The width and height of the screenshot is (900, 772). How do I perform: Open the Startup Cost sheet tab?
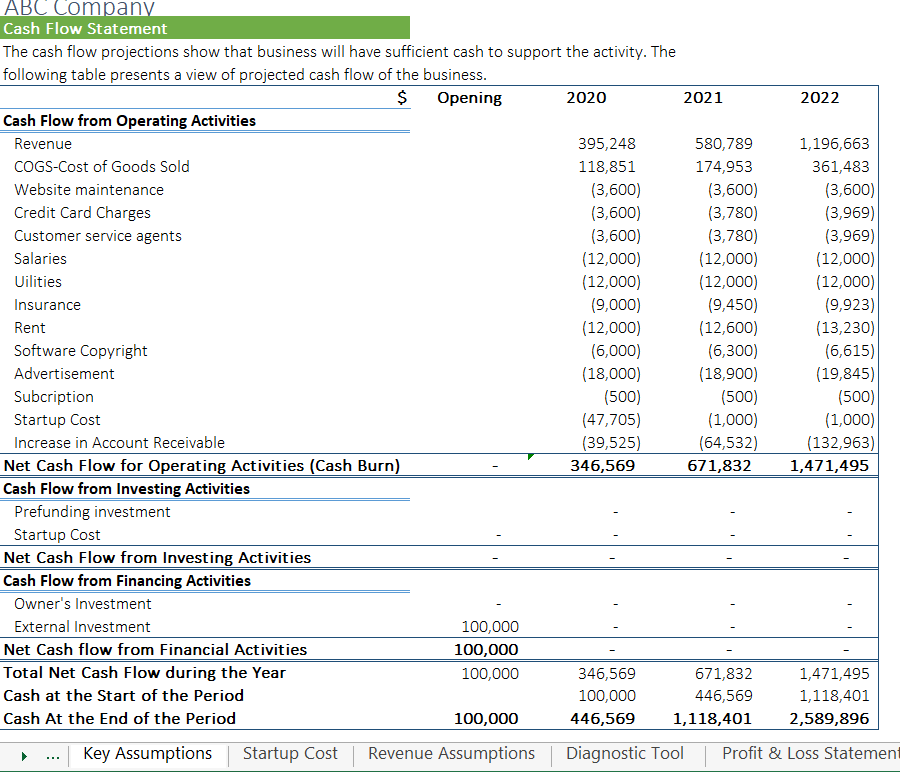pyautogui.click(x=290, y=754)
